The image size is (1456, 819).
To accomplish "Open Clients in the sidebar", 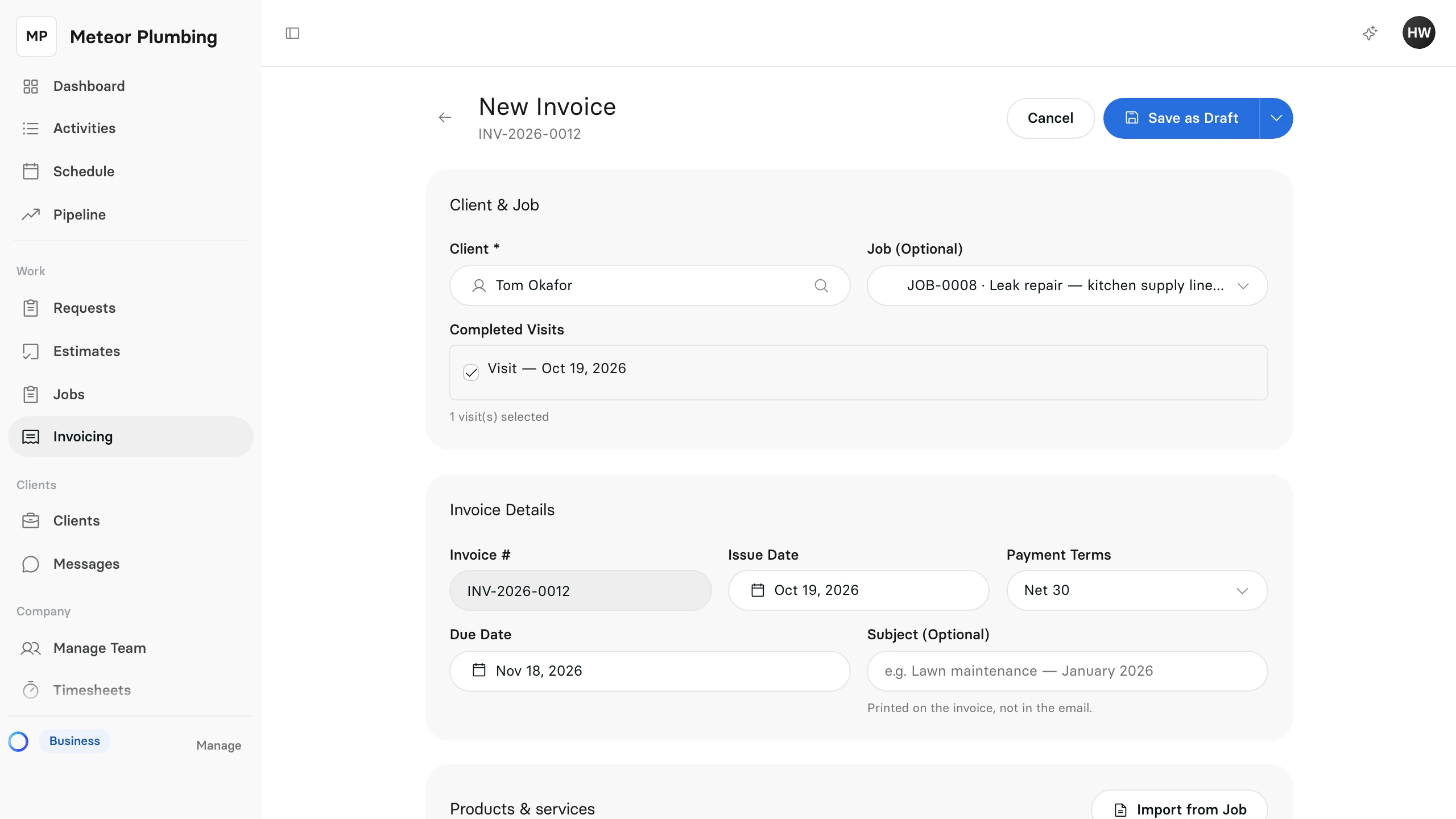I will click(131, 520).
